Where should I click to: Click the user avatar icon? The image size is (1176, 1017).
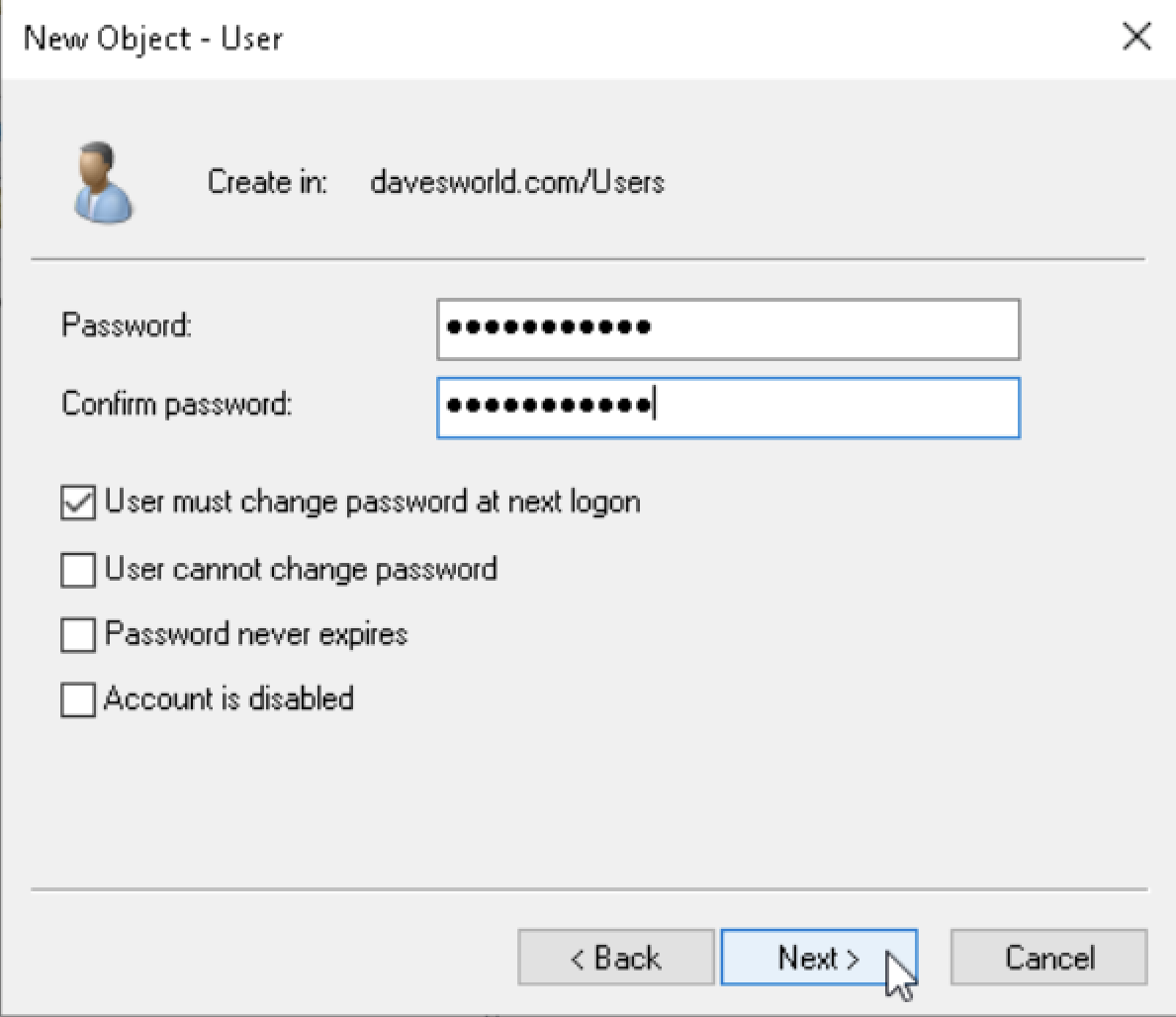(x=104, y=183)
